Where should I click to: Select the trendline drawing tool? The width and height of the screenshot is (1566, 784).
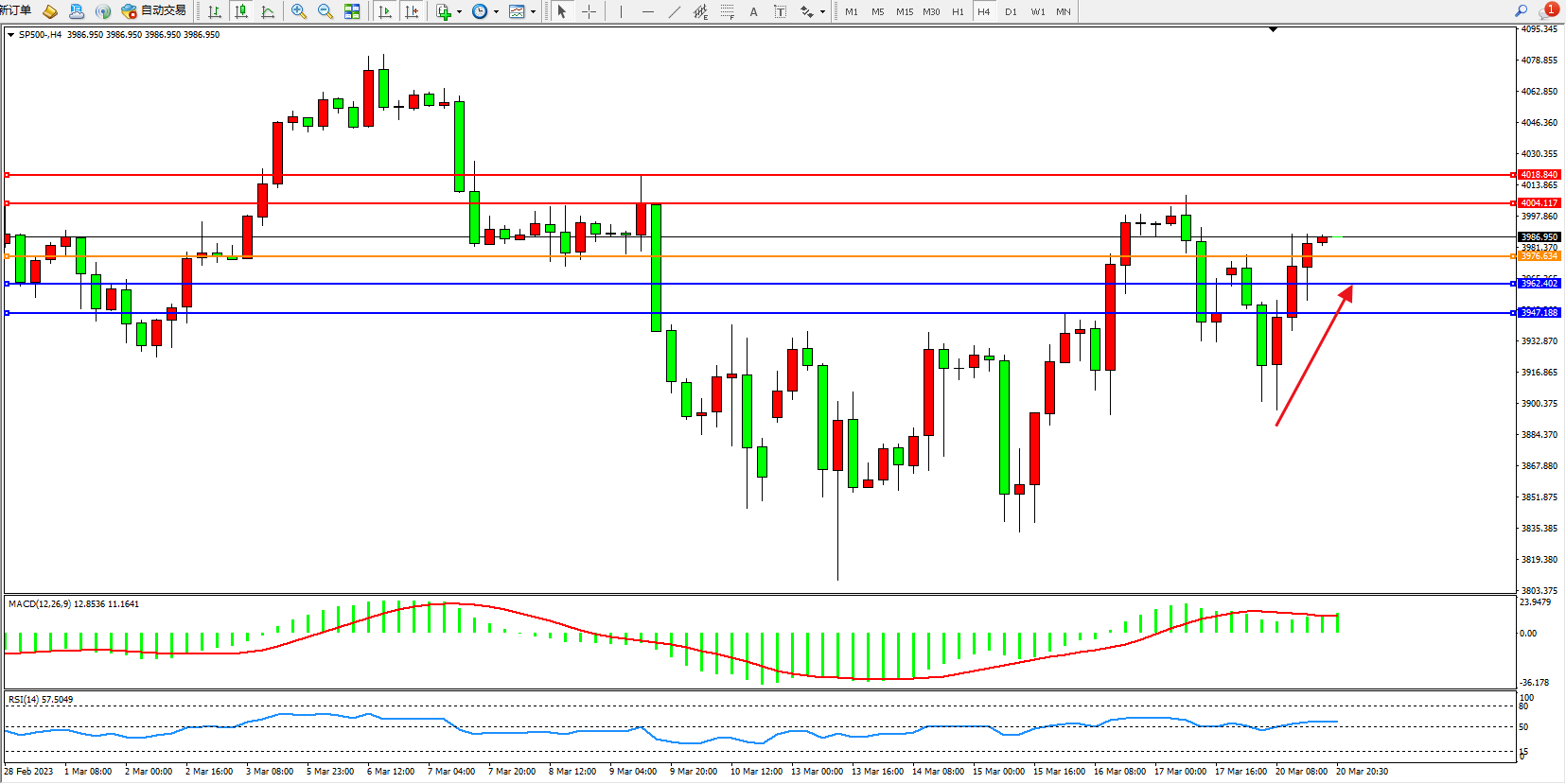tap(674, 11)
